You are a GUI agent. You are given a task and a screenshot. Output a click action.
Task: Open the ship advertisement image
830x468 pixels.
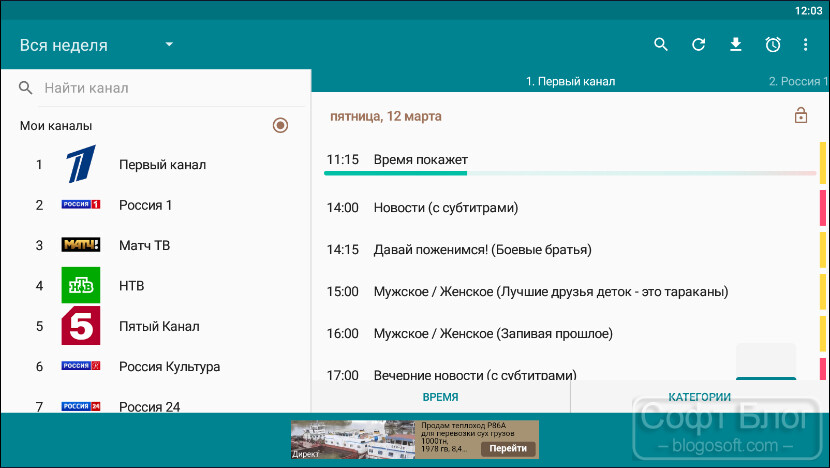click(x=353, y=439)
